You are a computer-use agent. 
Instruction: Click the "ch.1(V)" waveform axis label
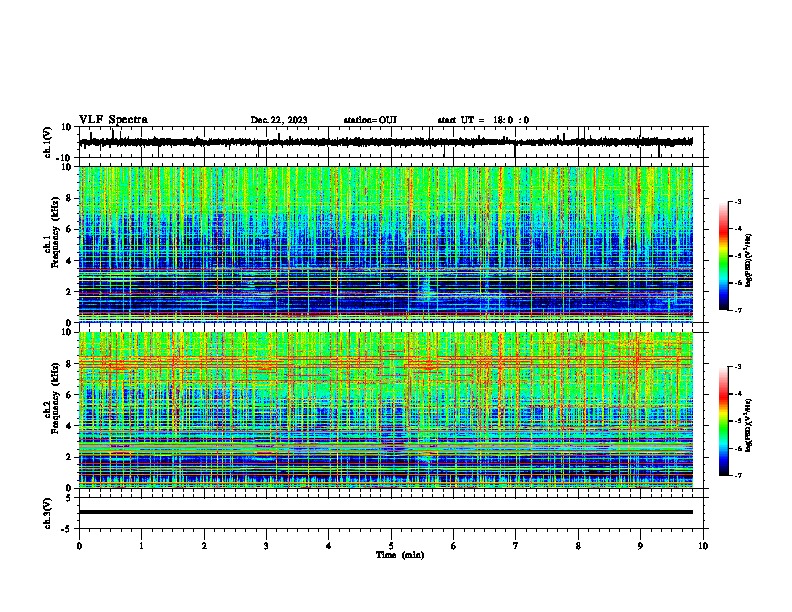coord(48,142)
